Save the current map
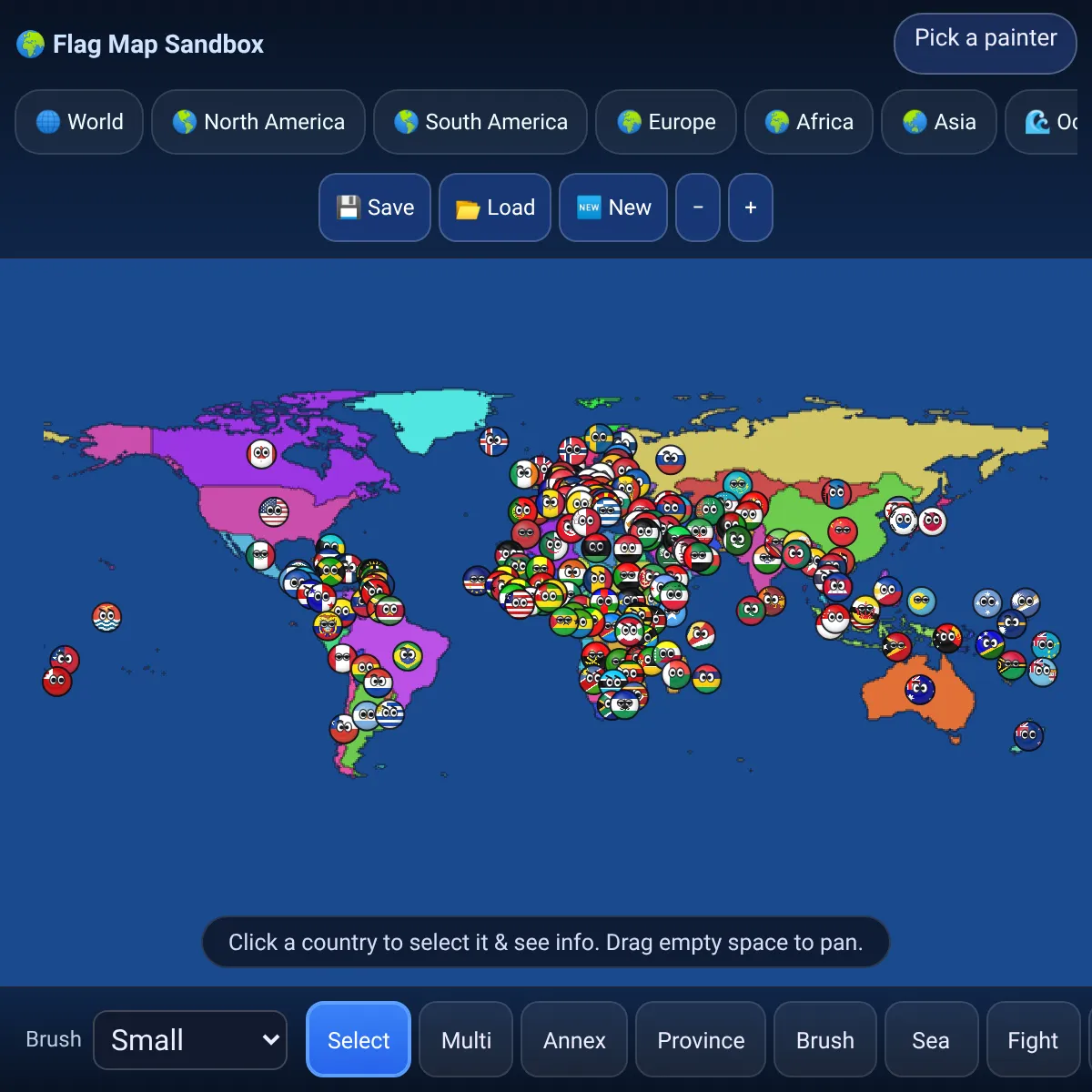Viewport: 1092px width, 1092px height. (375, 207)
